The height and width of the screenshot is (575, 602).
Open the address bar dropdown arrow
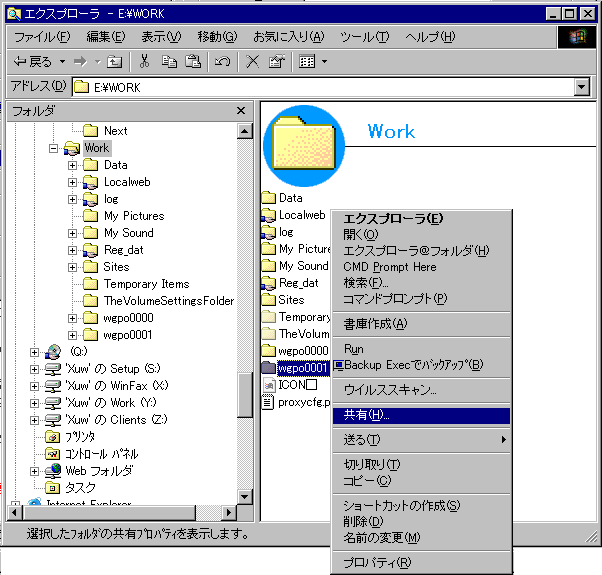[582, 87]
